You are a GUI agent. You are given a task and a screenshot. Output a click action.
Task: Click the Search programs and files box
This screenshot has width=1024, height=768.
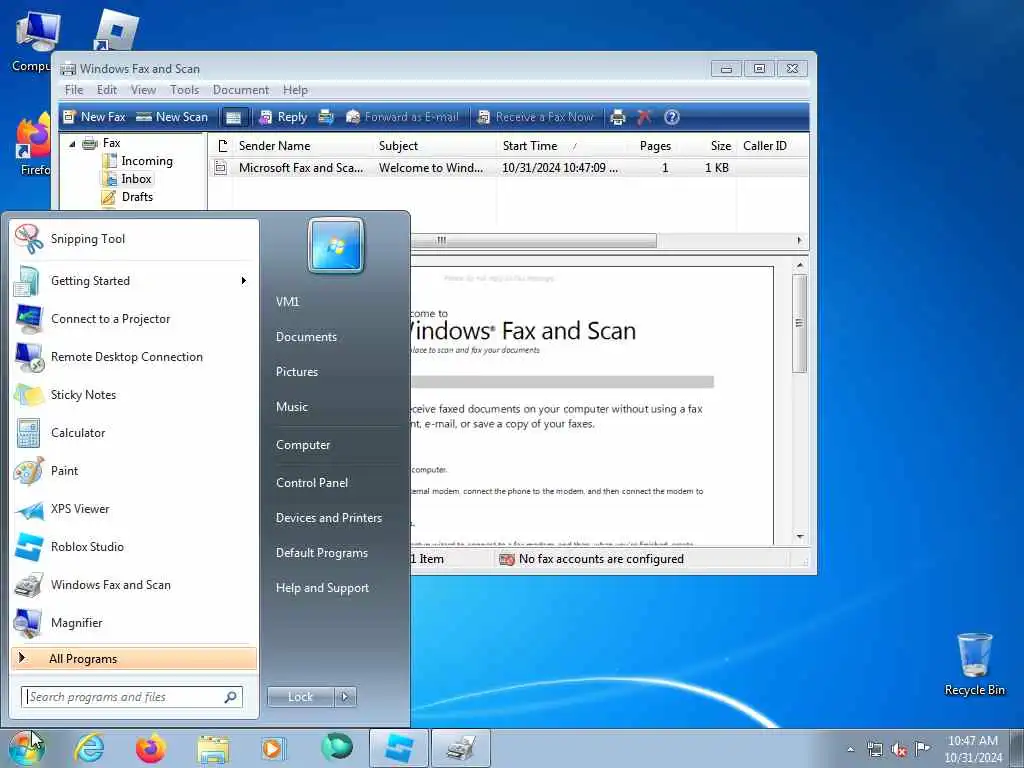(132, 697)
